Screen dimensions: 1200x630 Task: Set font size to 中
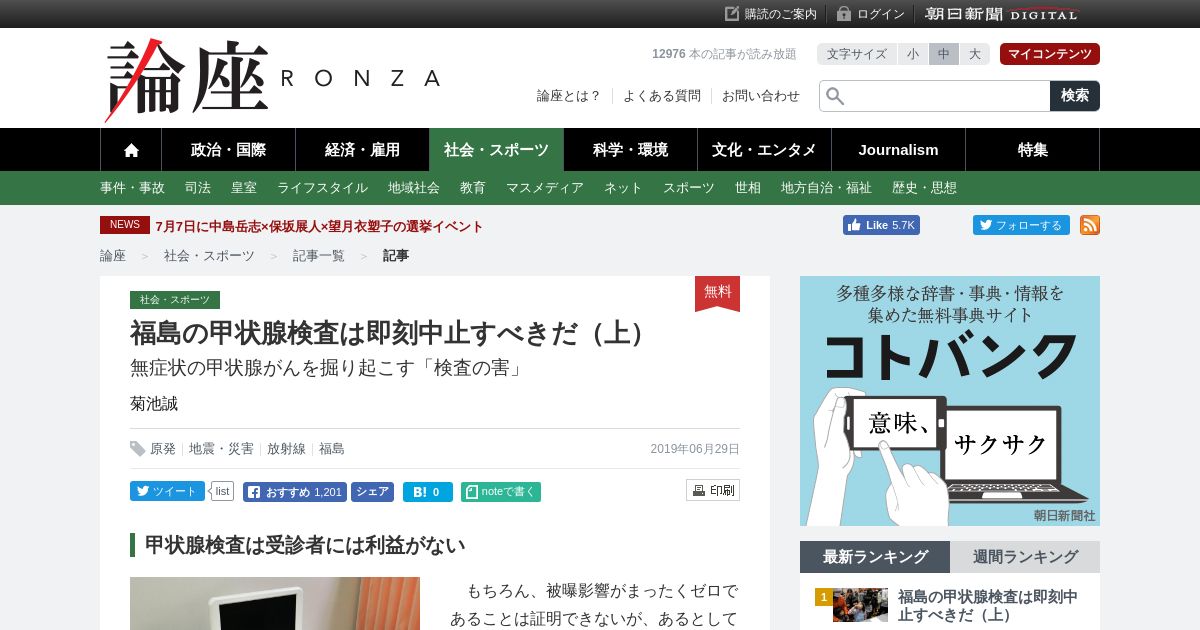[944, 54]
